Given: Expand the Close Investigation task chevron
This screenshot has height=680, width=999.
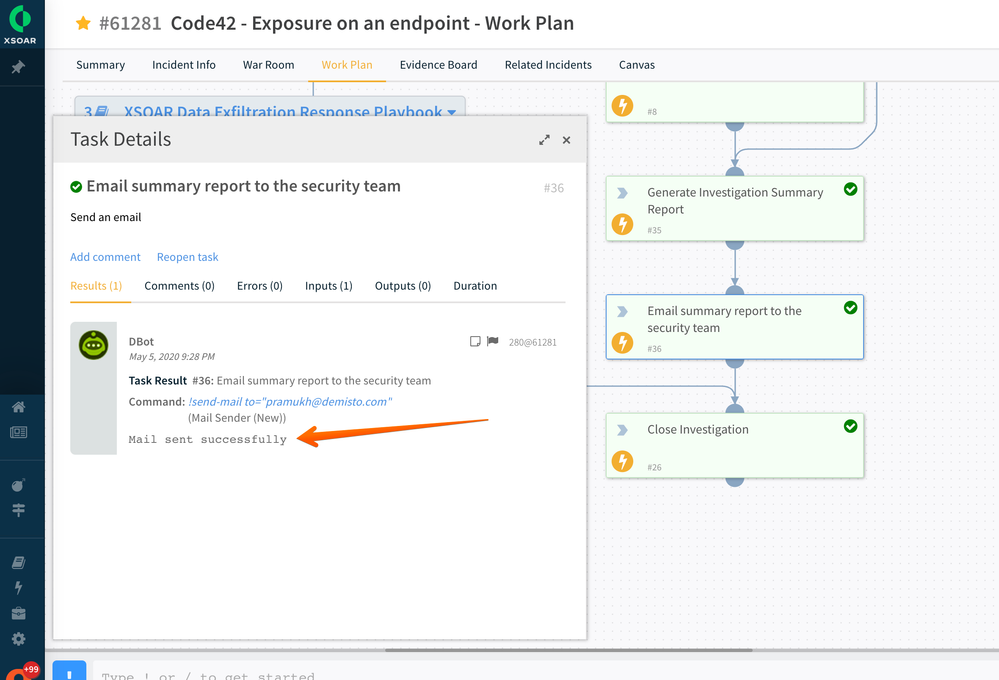Looking at the screenshot, I should pyautogui.click(x=622, y=430).
